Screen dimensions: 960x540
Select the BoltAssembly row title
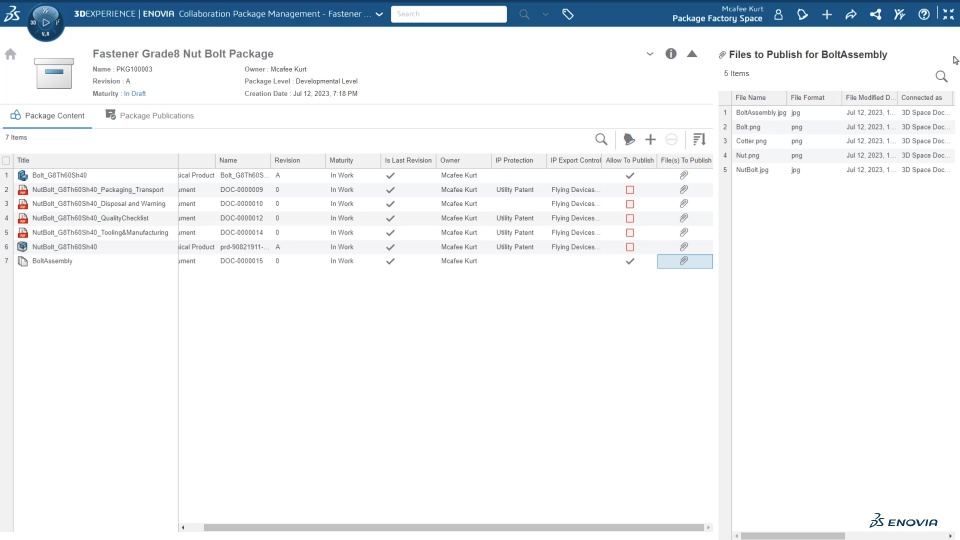click(x=52, y=261)
